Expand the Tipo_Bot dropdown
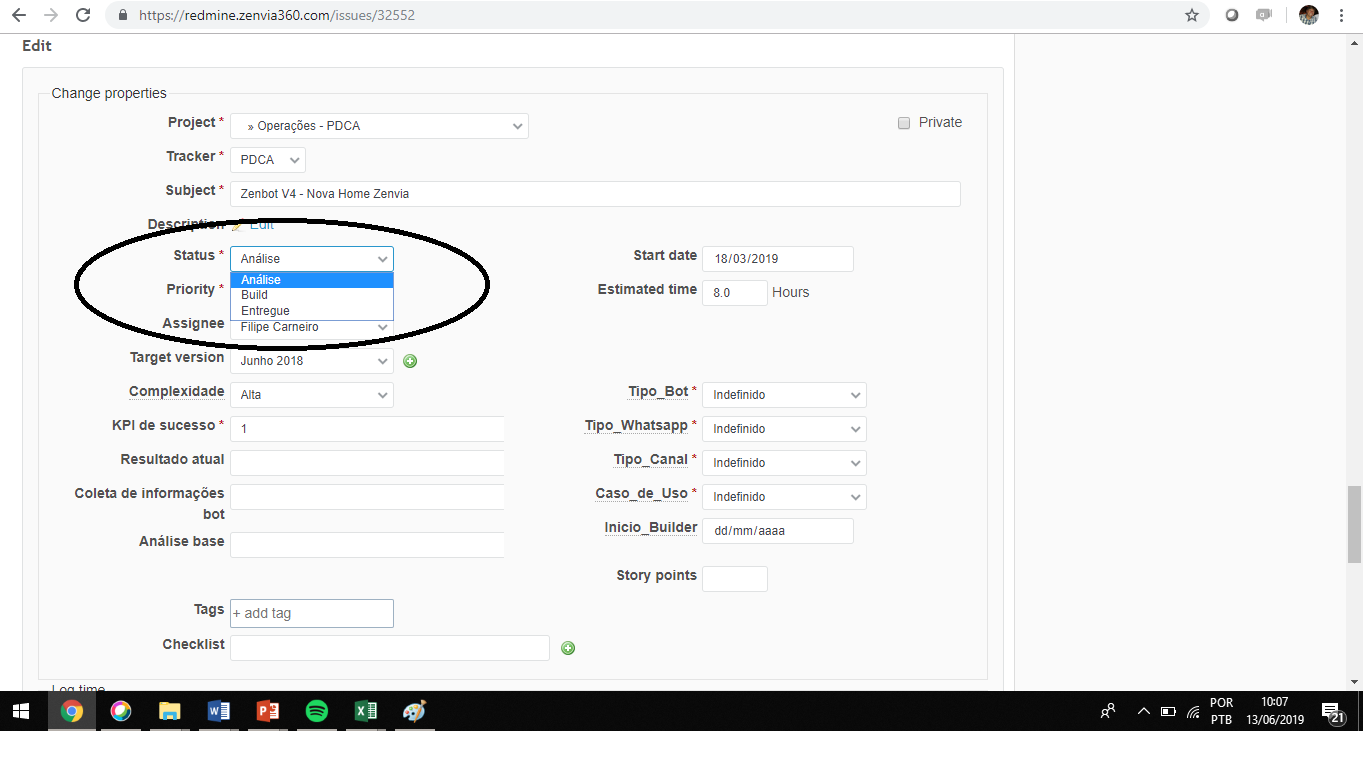Viewport: 1366px width, 768px height. pyautogui.click(x=784, y=395)
